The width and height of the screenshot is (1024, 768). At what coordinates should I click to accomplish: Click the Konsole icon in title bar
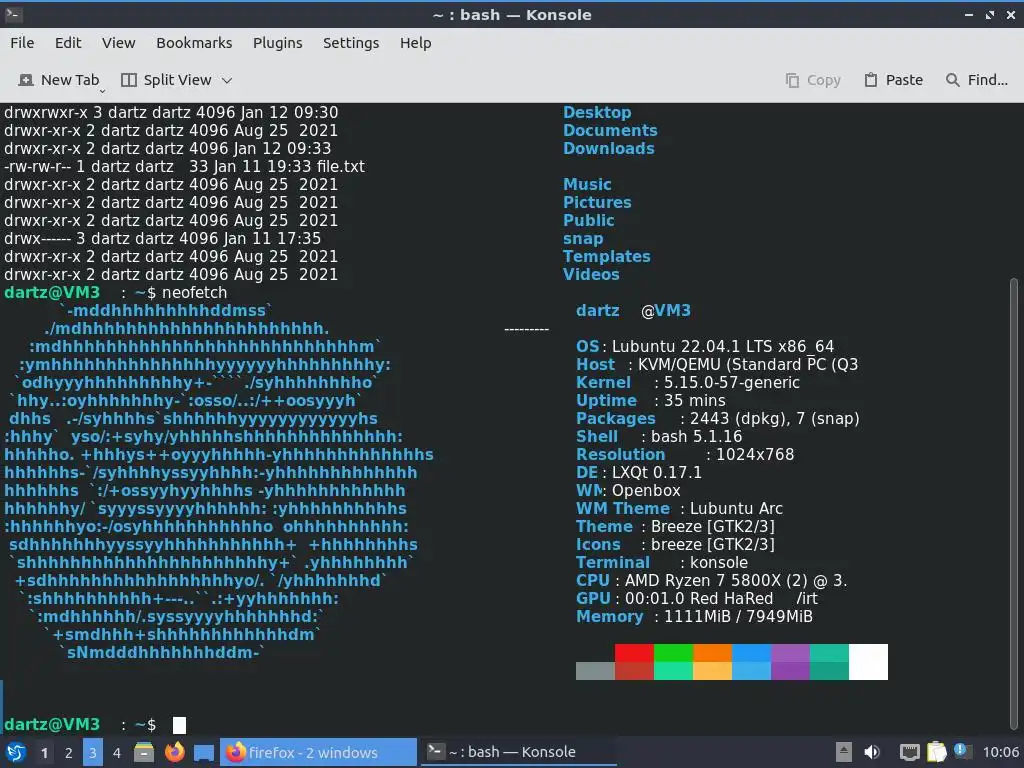pyautogui.click(x=12, y=14)
